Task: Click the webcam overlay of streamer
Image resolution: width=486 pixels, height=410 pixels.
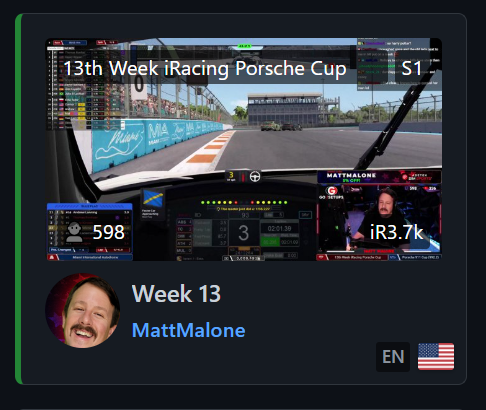Action: (379, 219)
